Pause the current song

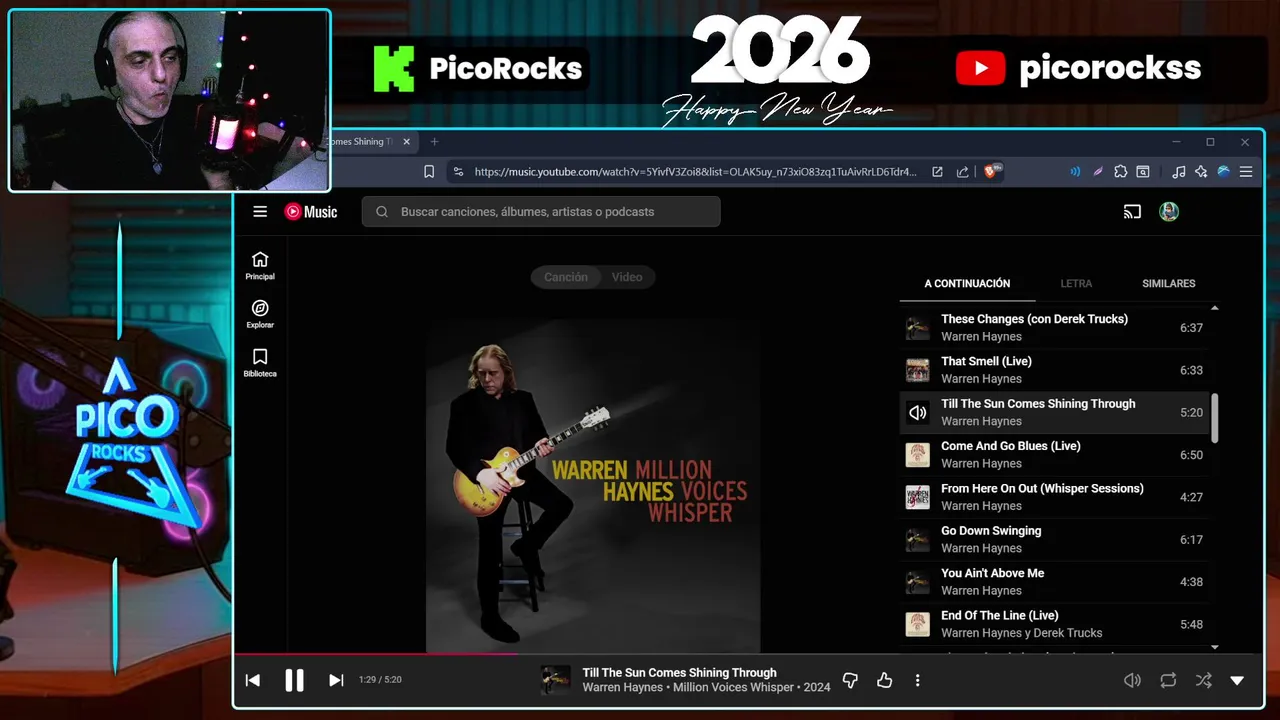pyautogui.click(x=294, y=680)
